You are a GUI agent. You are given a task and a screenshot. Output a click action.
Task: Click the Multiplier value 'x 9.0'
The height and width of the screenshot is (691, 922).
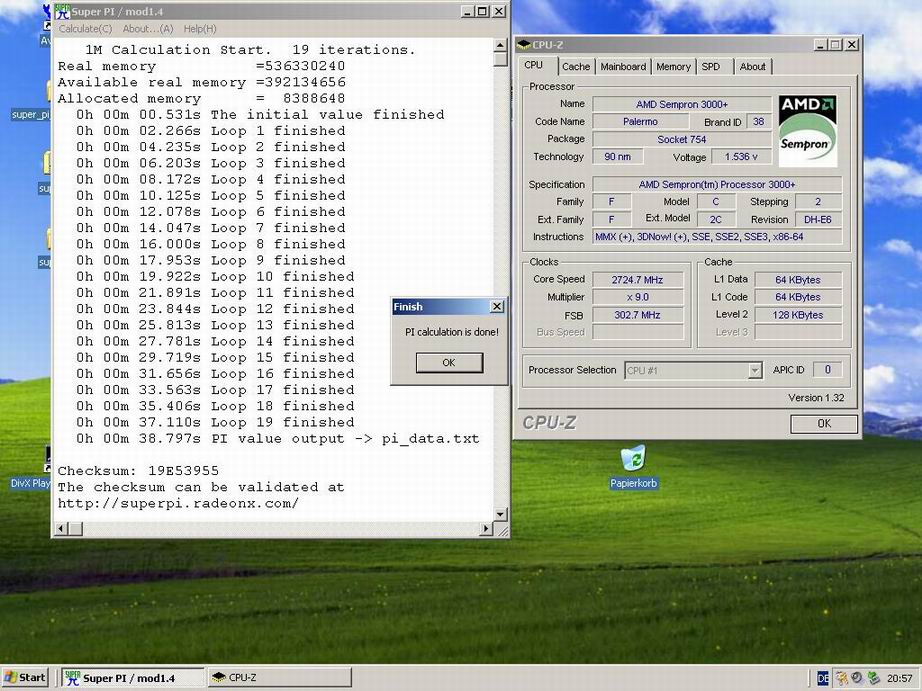pyautogui.click(x=637, y=297)
